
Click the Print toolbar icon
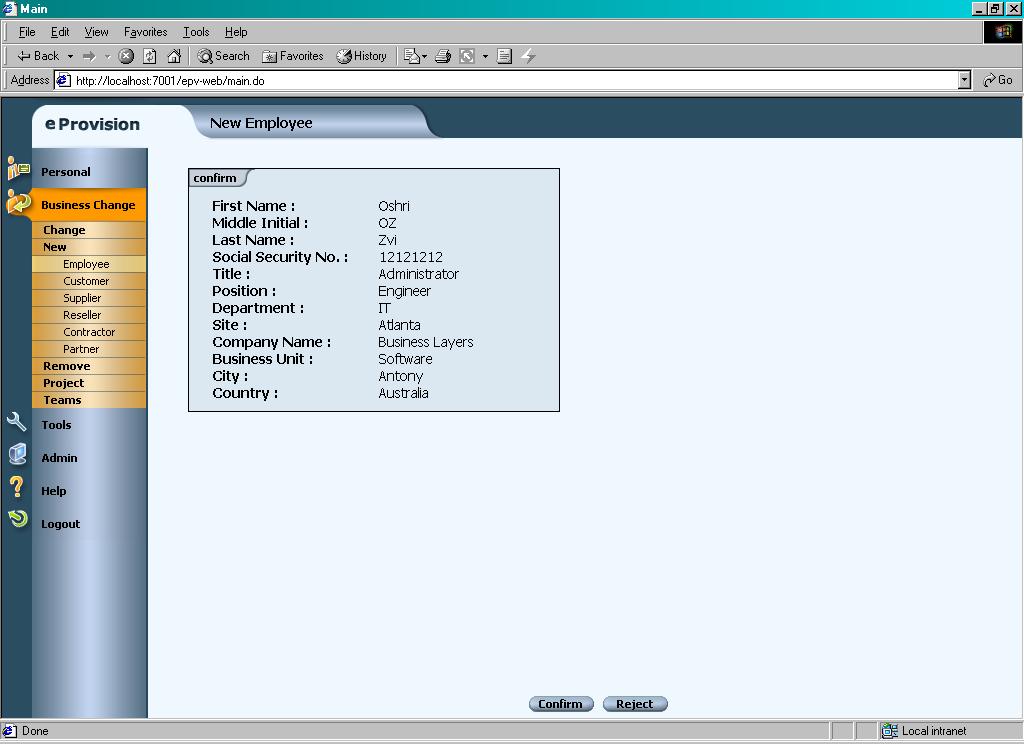(443, 56)
